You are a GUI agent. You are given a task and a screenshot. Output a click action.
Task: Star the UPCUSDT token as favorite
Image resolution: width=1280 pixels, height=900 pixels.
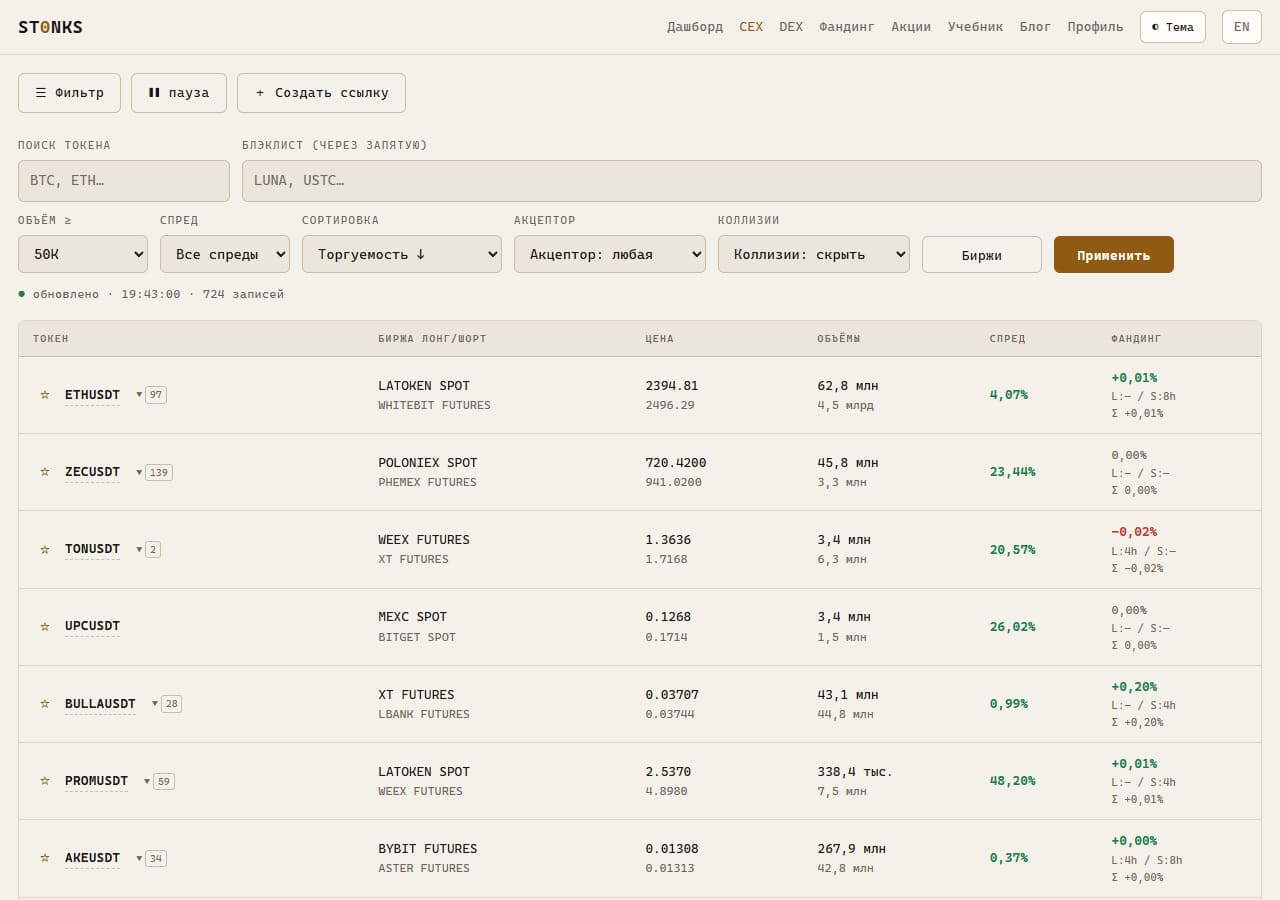point(44,626)
